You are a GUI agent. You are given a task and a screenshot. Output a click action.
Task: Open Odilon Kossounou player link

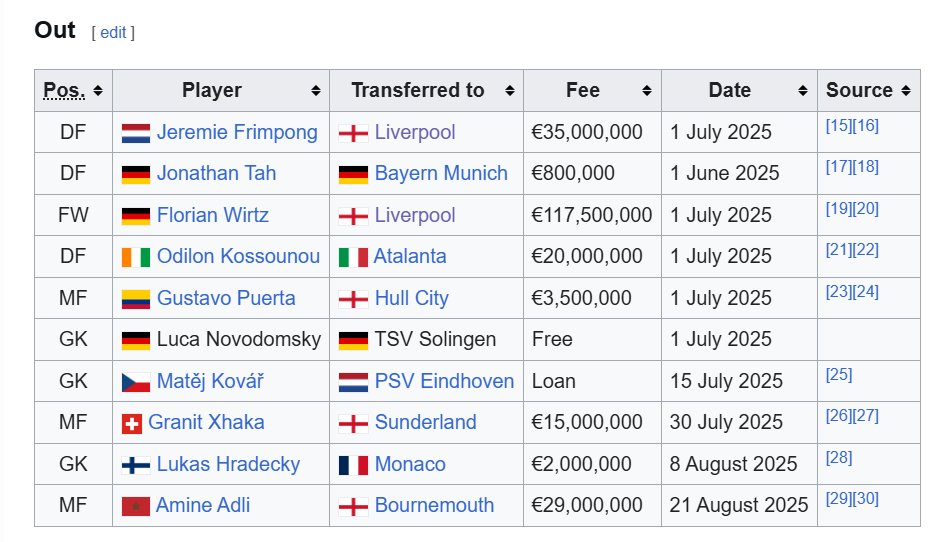pyautogui.click(x=238, y=256)
